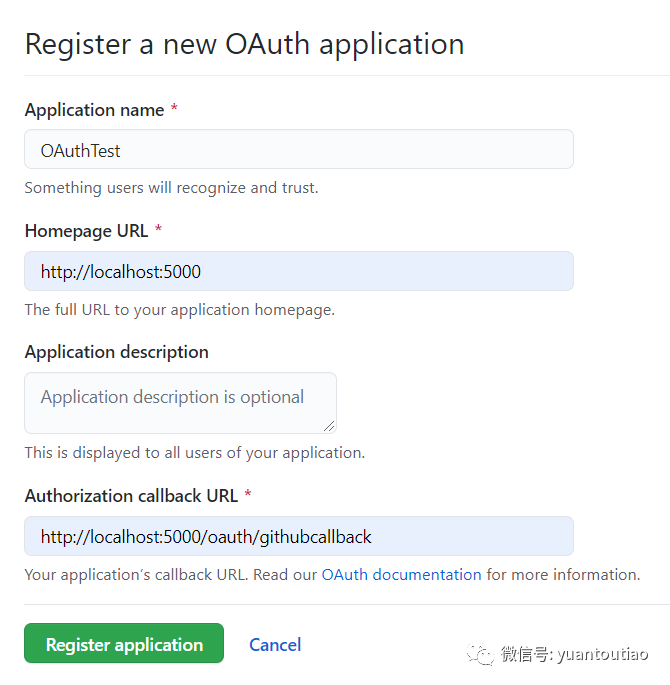Click the WeChat logo in the watermark
The height and width of the screenshot is (685, 670).
click(480, 654)
